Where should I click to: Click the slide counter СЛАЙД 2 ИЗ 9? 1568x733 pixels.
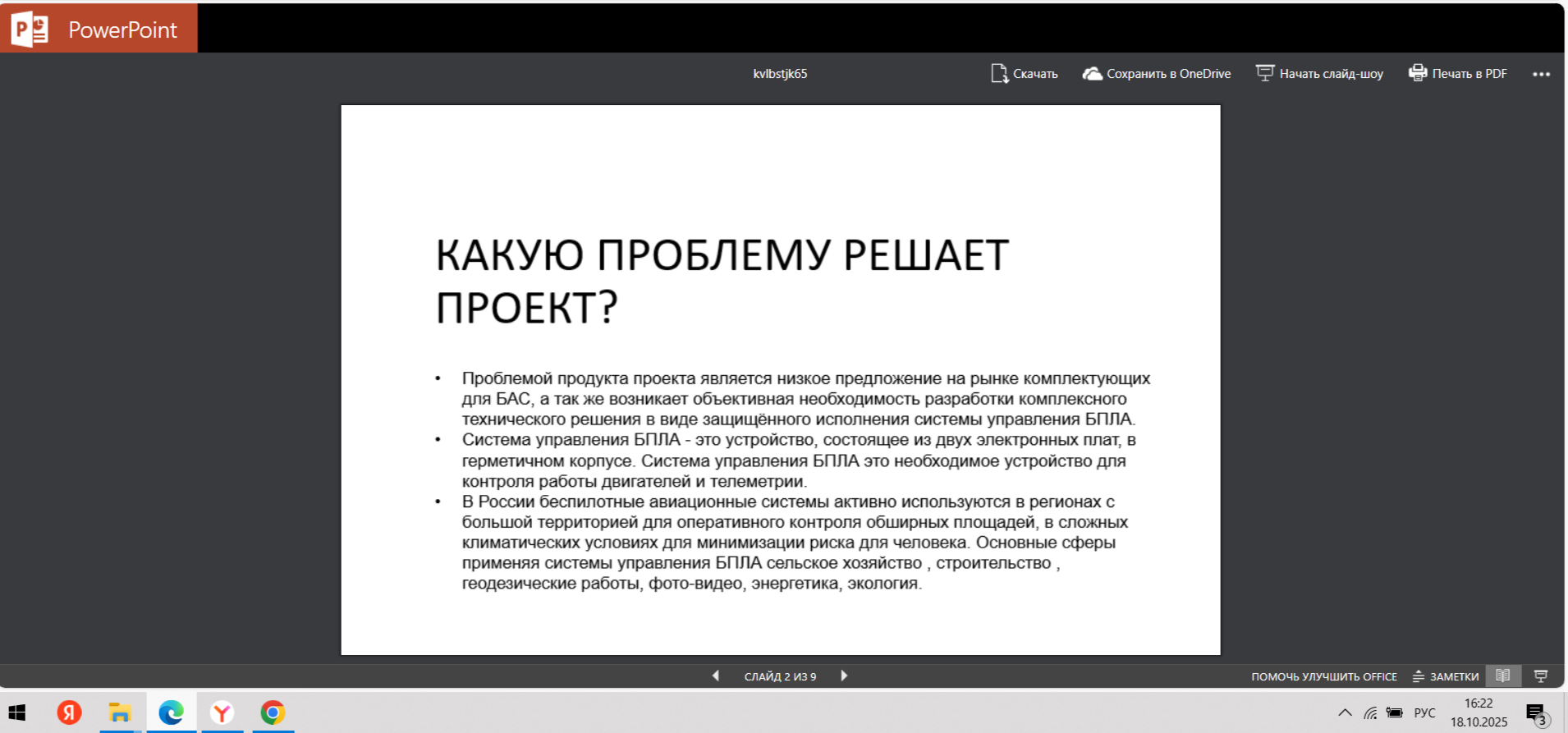pyautogui.click(x=780, y=676)
